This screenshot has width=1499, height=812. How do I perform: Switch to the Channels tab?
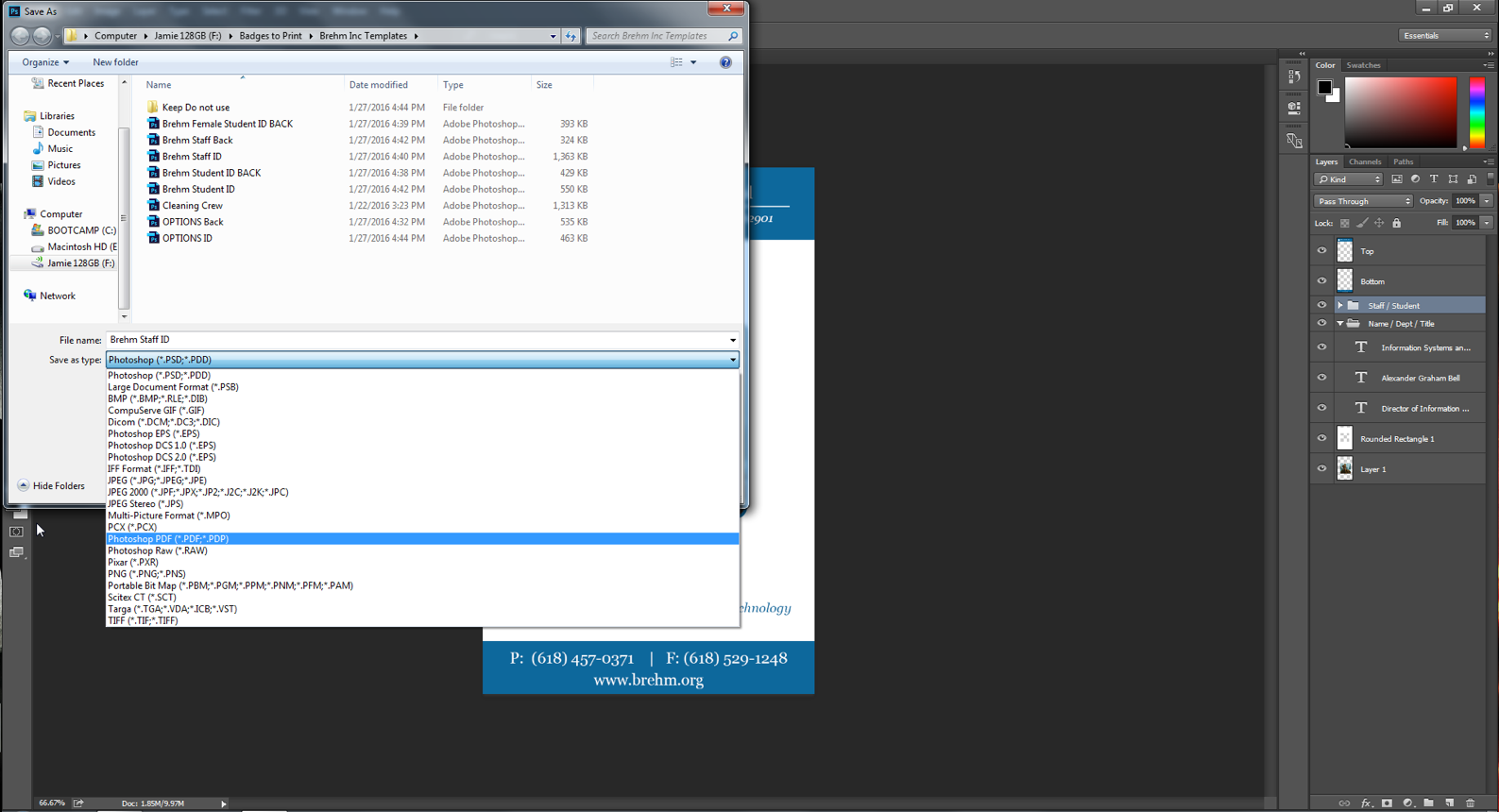pos(1364,161)
